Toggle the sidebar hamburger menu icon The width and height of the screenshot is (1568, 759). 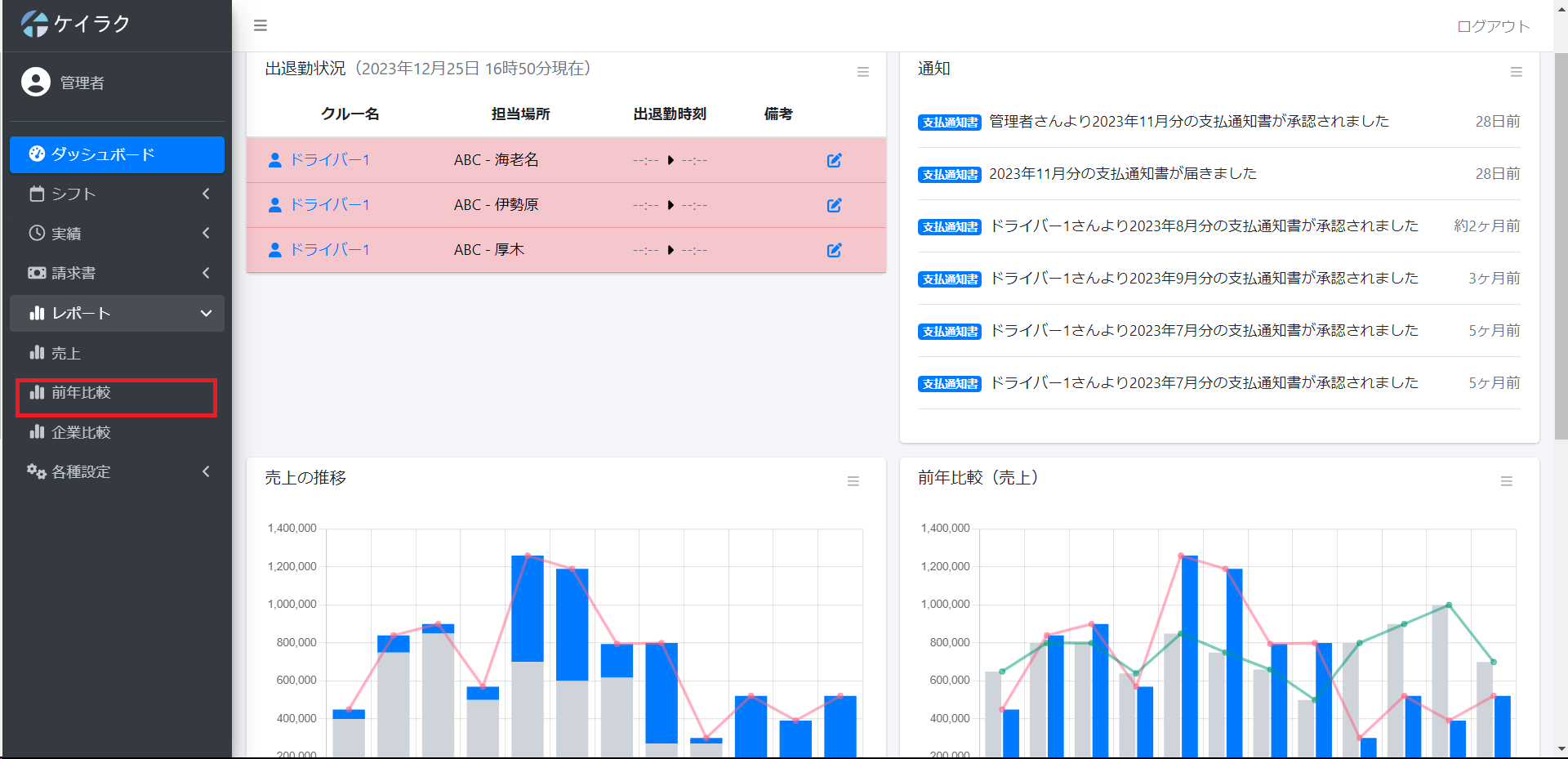click(x=261, y=25)
